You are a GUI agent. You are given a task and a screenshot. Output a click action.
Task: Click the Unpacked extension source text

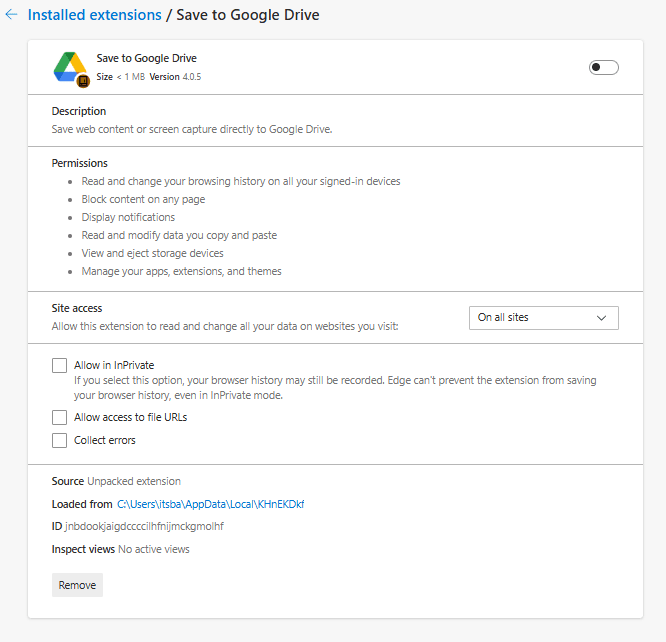pyautogui.click(x=134, y=481)
